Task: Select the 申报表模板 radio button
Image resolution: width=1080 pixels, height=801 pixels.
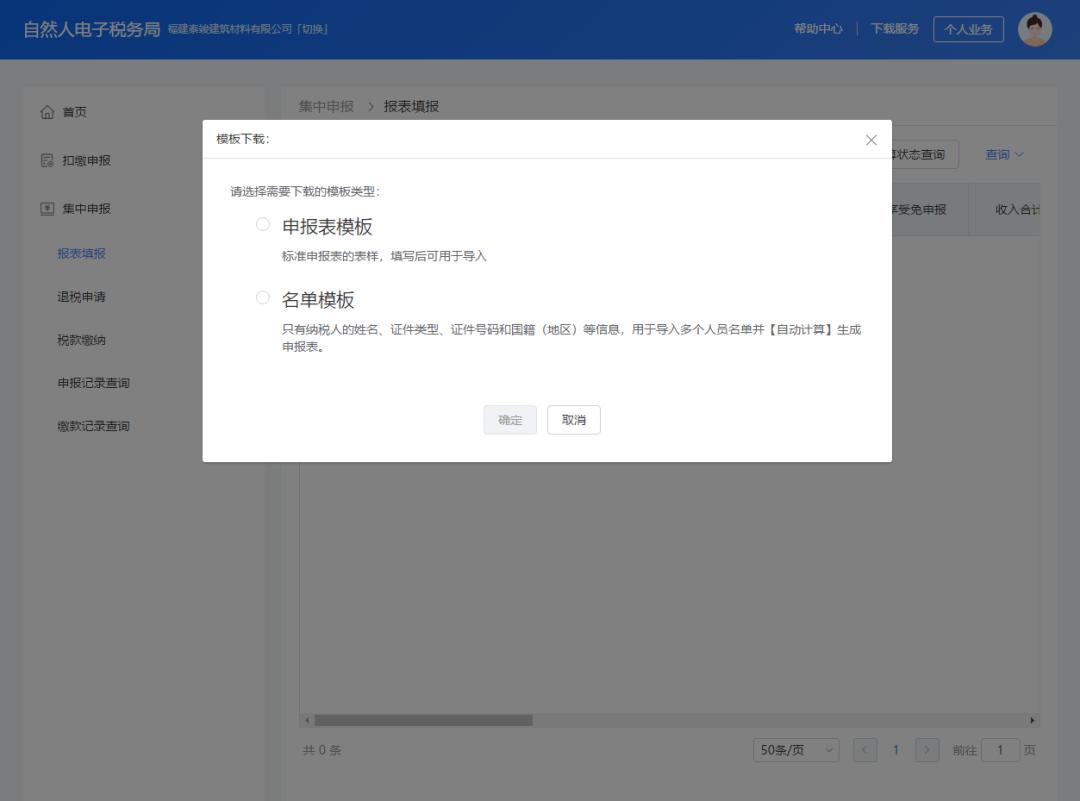Action: (263, 225)
